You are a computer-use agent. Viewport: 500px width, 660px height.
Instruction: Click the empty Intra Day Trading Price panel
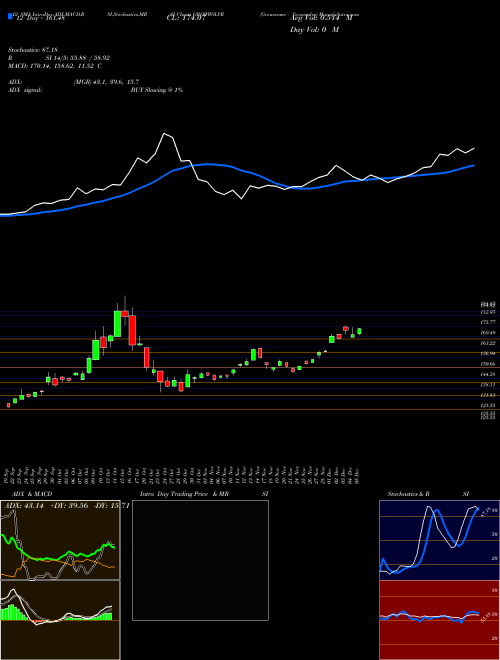coord(200,560)
